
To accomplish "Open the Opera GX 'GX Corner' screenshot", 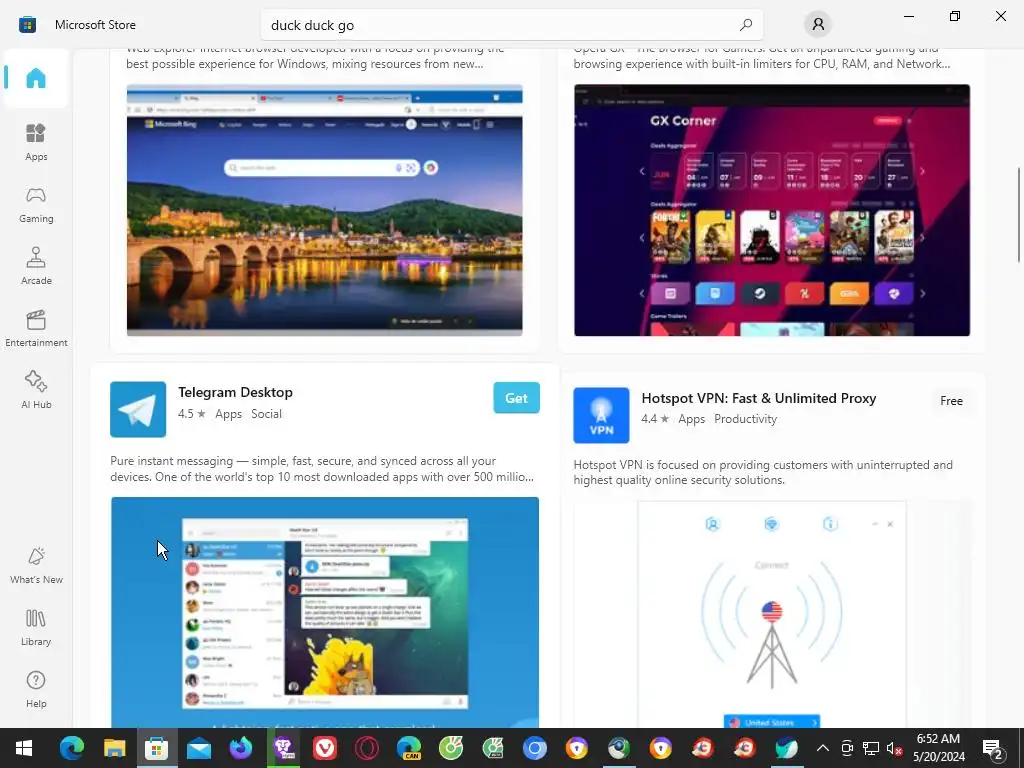I will coord(772,210).
